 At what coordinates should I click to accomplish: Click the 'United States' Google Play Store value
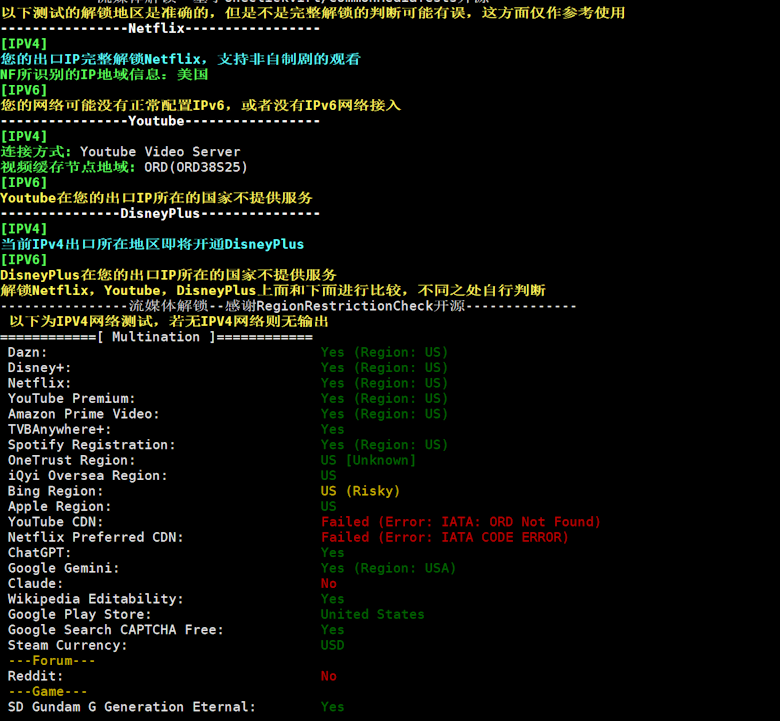pyautogui.click(x=372, y=614)
